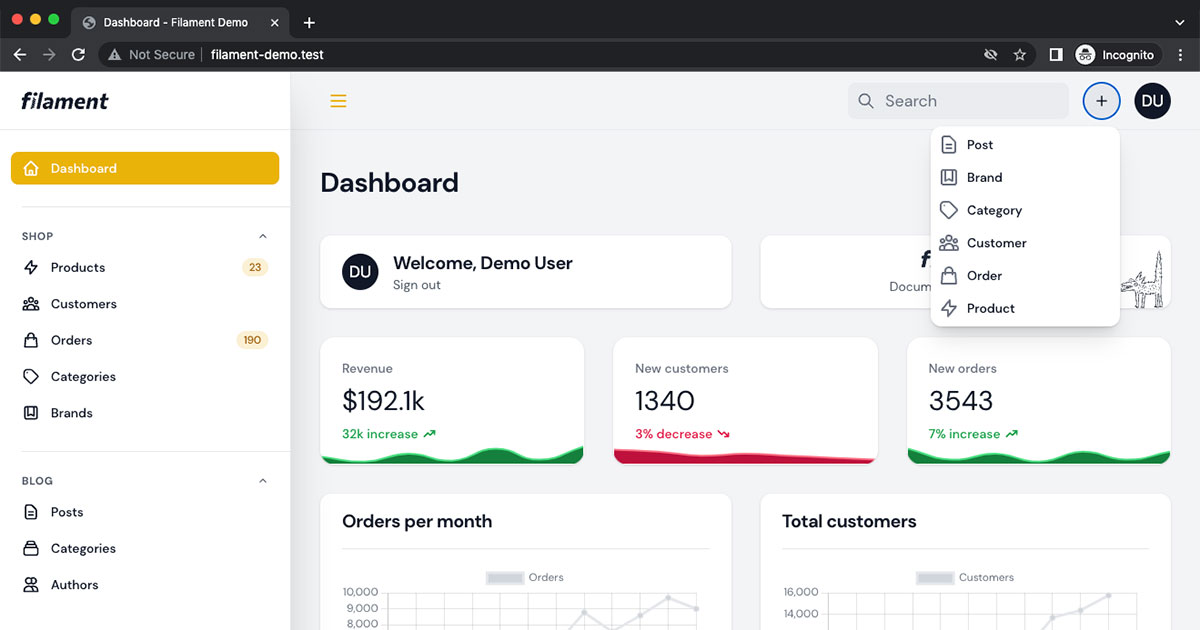Go to Customers in the sidebar
This screenshot has width=1200, height=630.
145,304
